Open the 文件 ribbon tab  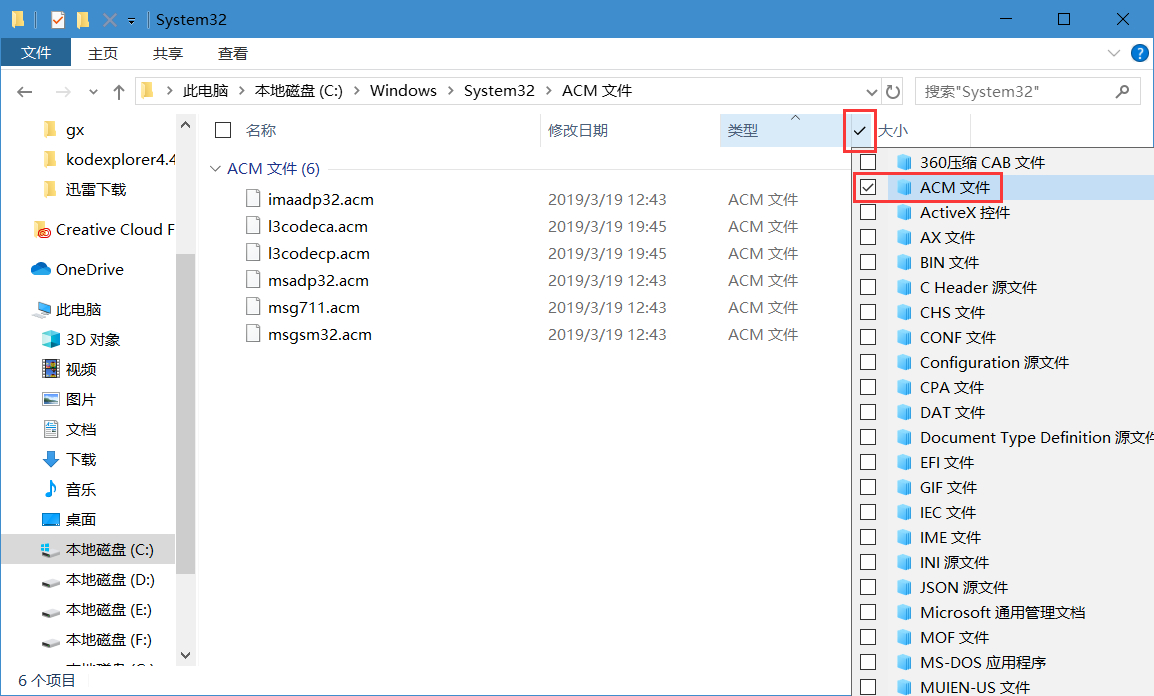35,53
